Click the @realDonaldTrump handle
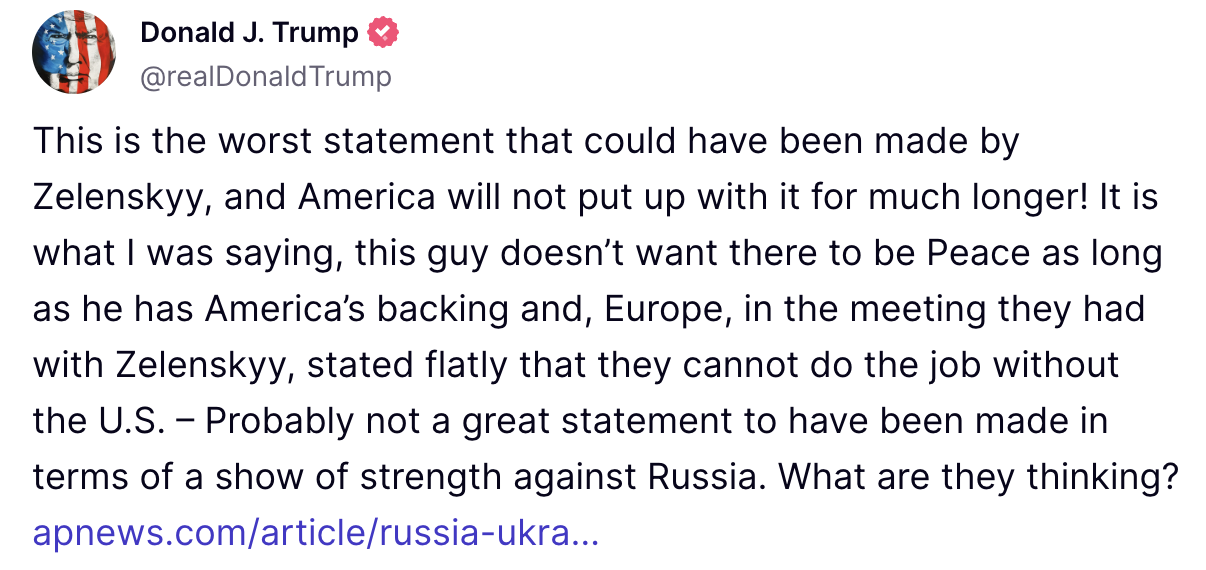1206x570 pixels. [265, 76]
